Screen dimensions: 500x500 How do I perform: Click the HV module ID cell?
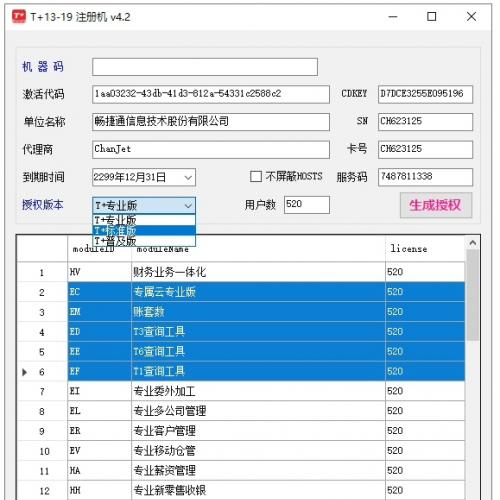tap(100, 272)
